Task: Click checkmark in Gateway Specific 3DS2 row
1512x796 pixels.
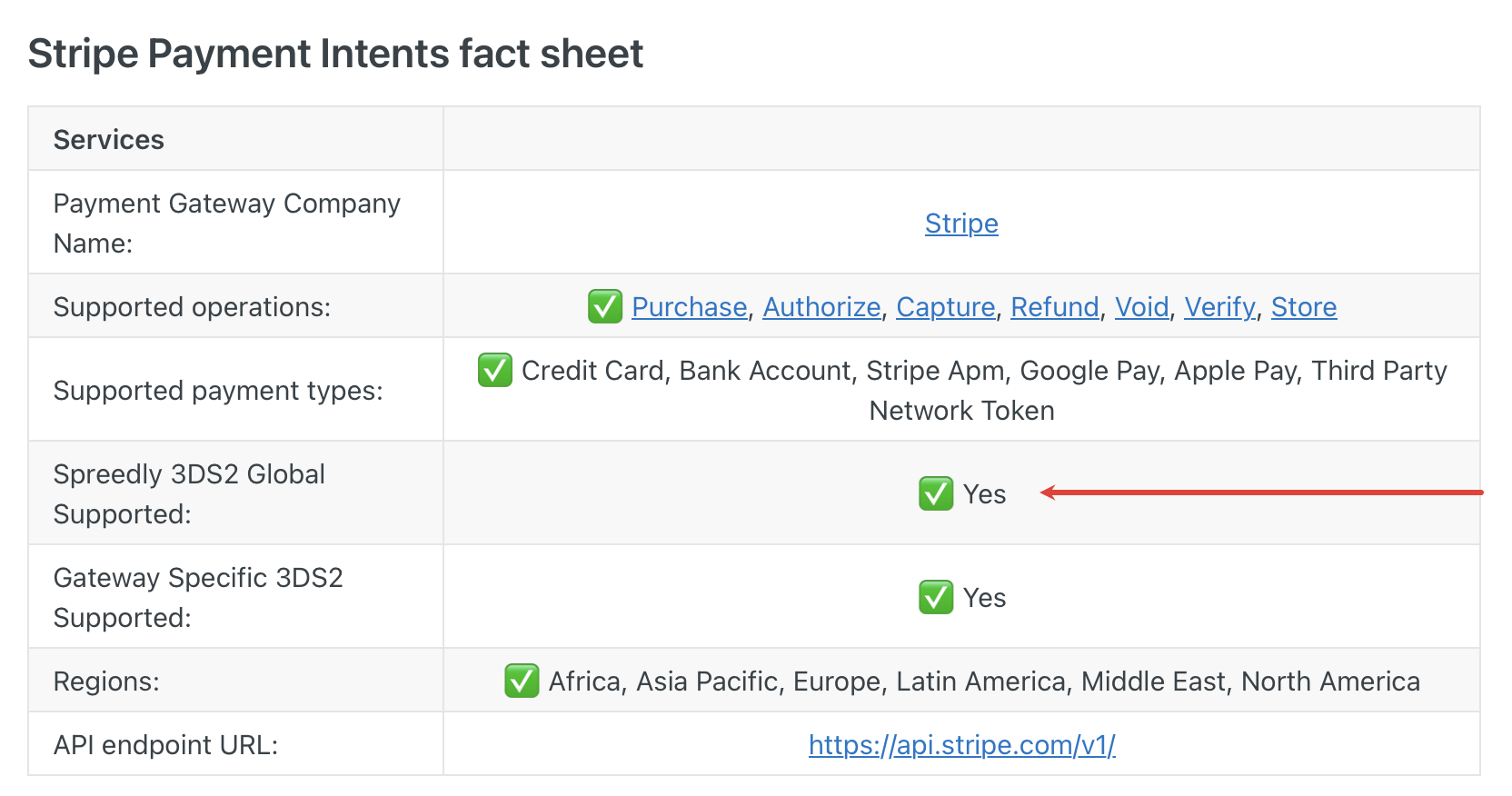Action: pos(936,598)
